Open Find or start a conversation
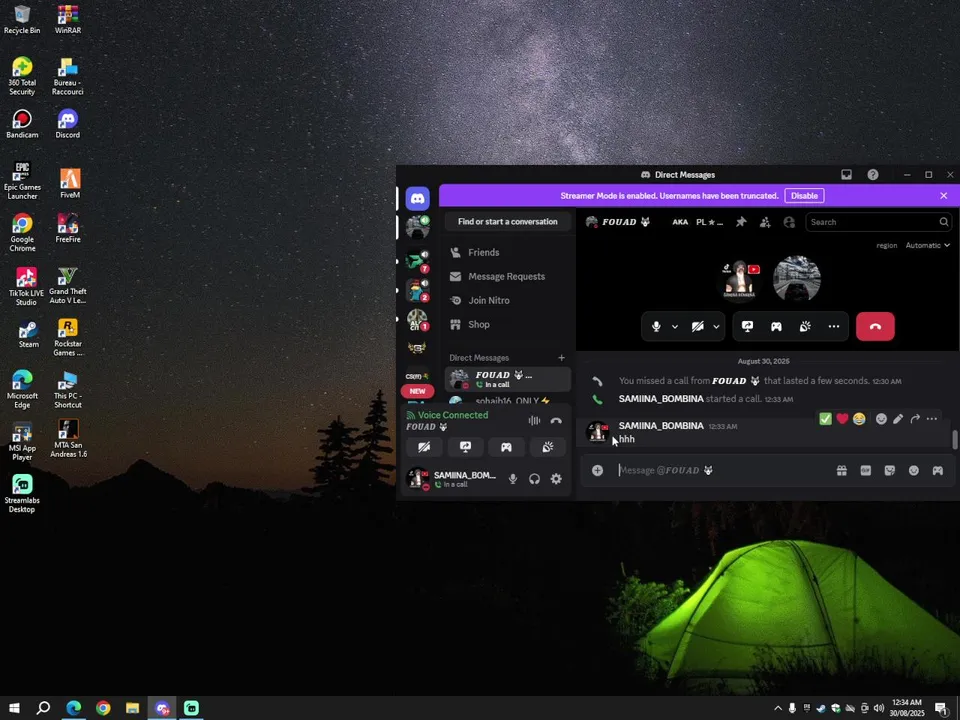 (x=508, y=221)
